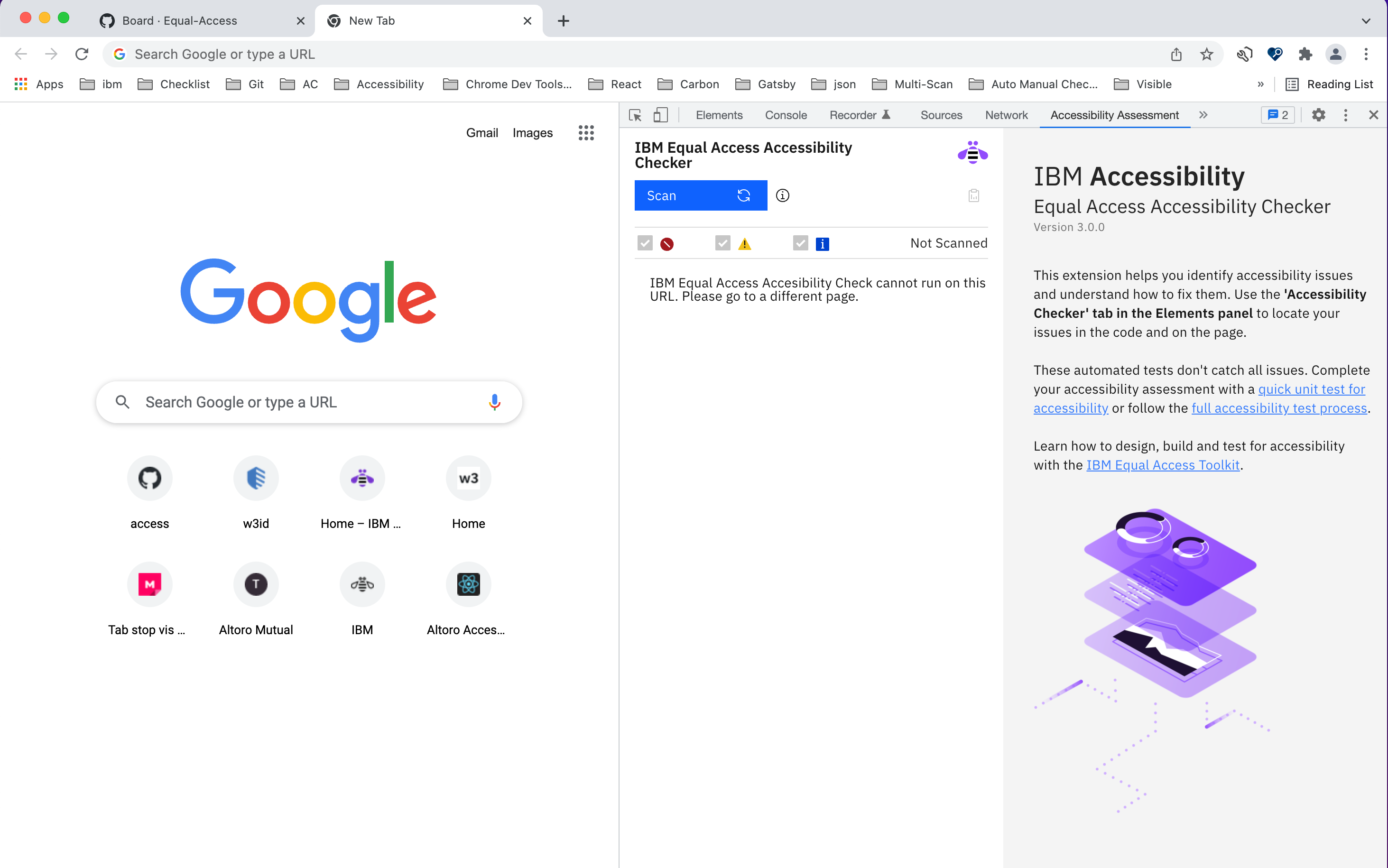
Task: Click the Google voice search microphone
Action: (x=494, y=402)
